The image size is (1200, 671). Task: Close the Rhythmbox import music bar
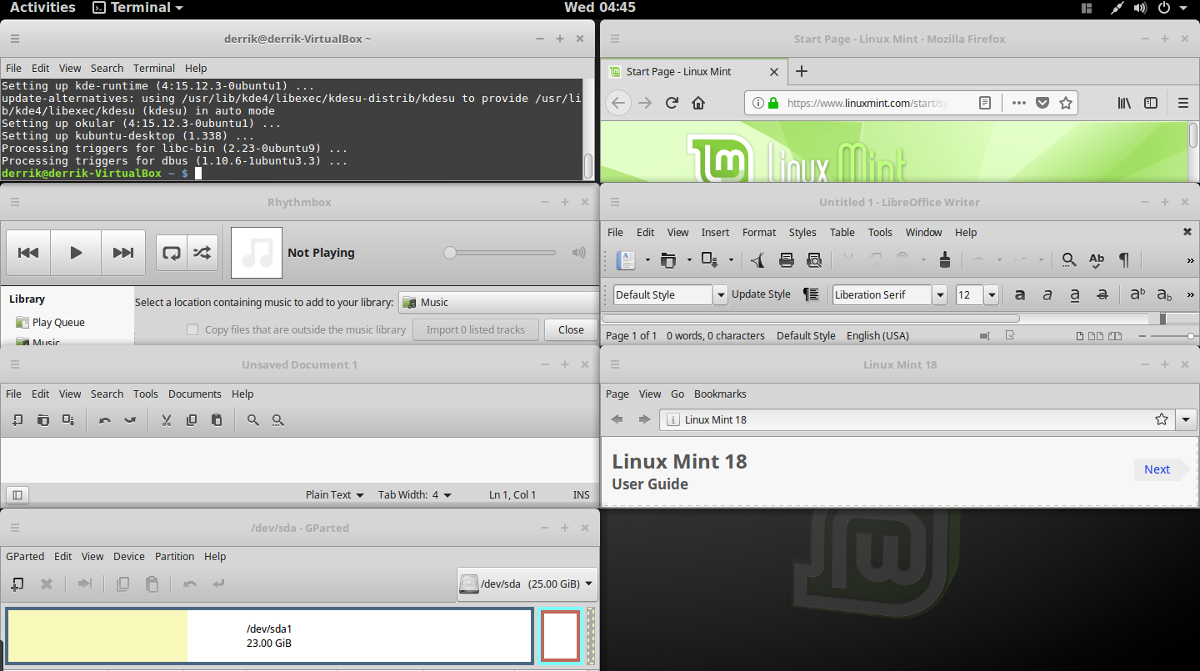(570, 329)
